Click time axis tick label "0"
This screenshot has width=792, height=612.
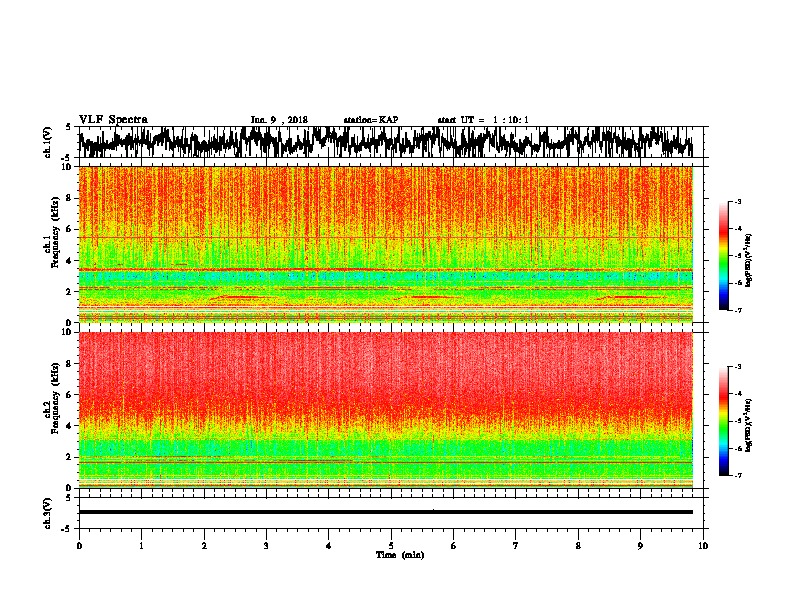click(79, 546)
